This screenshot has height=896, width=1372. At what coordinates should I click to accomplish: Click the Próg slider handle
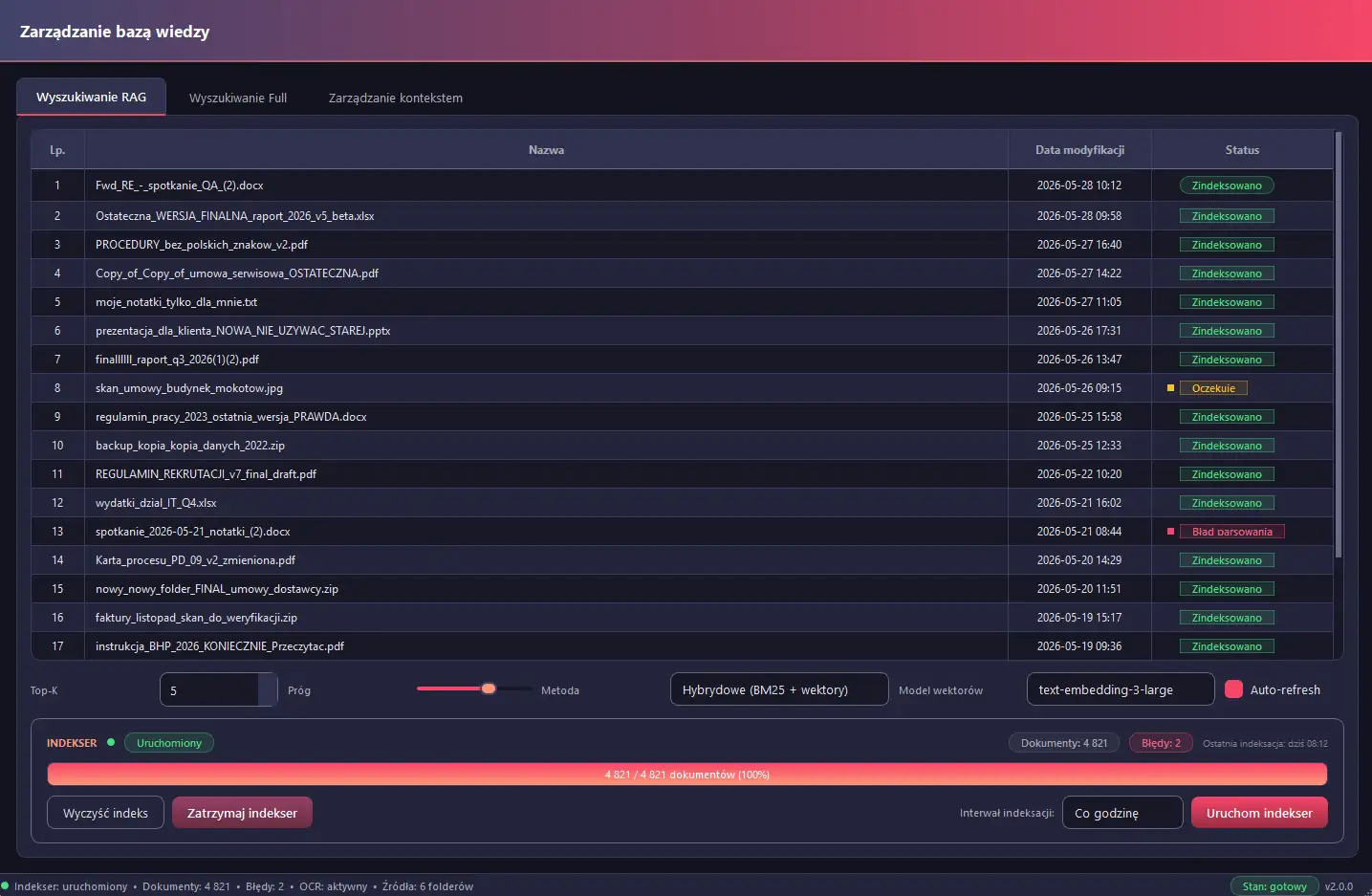[489, 688]
